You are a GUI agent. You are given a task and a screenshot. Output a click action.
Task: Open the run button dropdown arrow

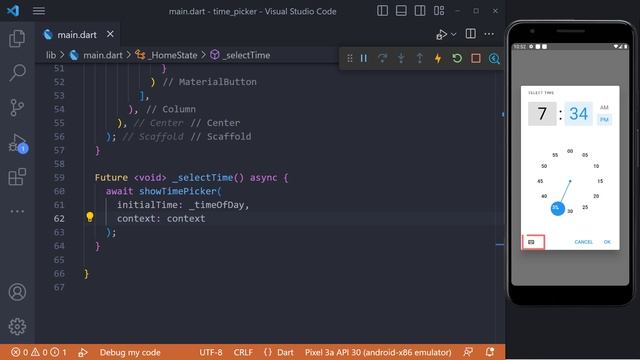(453, 34)
